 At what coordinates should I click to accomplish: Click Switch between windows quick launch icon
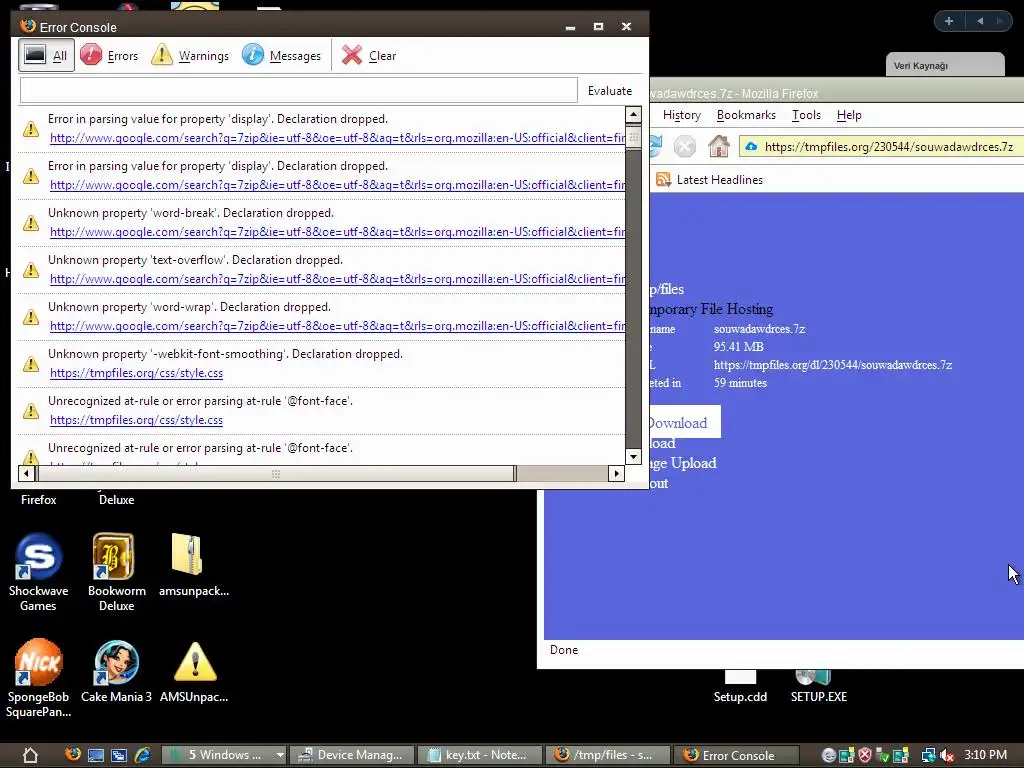point(119,756)
